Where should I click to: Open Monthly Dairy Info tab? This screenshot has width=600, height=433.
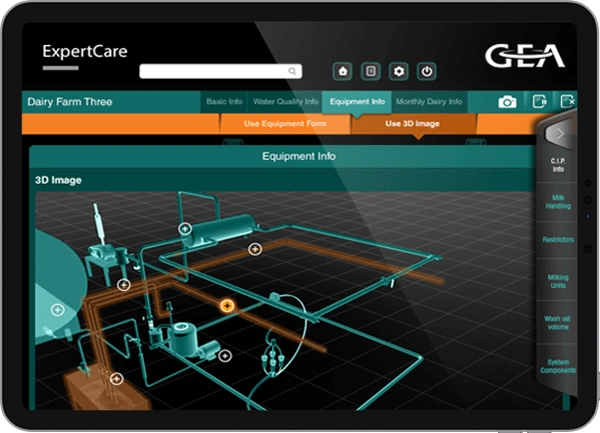click(428, 102)
